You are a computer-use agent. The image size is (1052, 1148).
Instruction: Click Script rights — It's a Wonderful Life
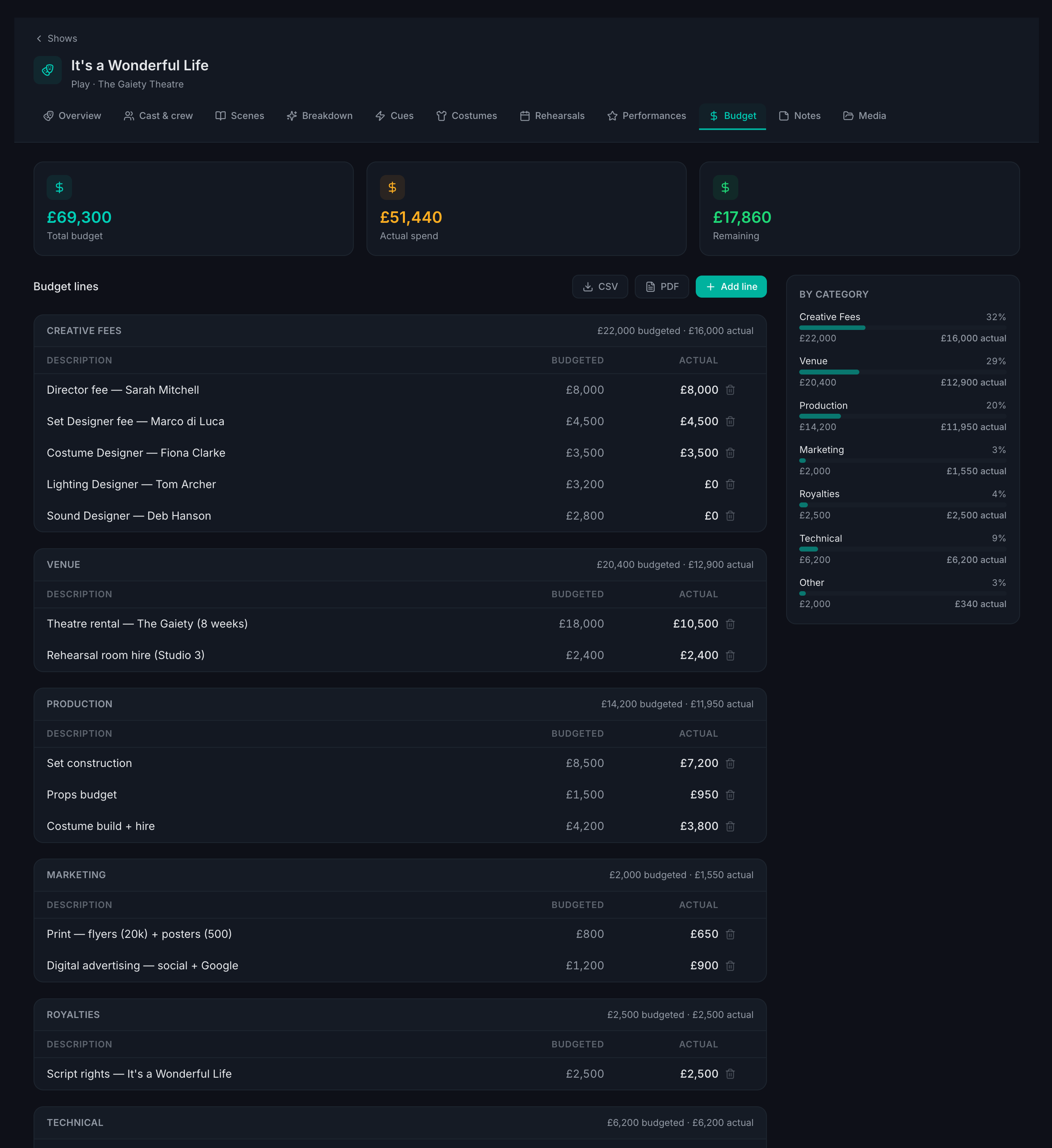coord(139,1074)
